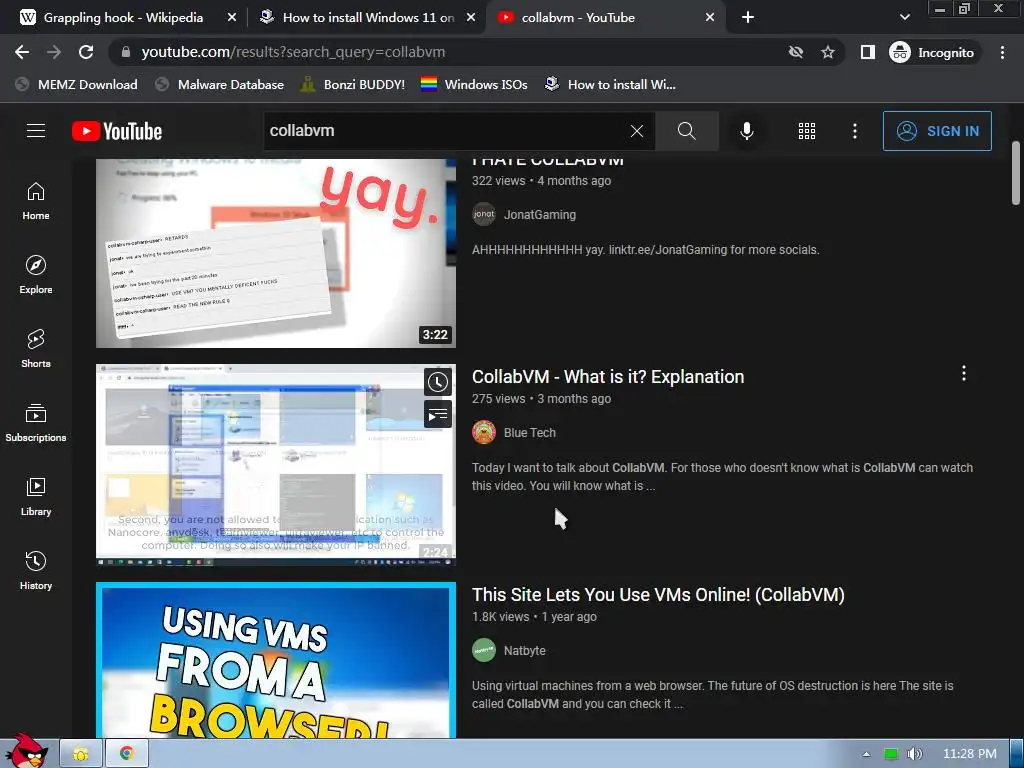Image resolution: width=1024 pixels, height=768 pixels.
Task: Go back in browser
Action: point(22,52)
